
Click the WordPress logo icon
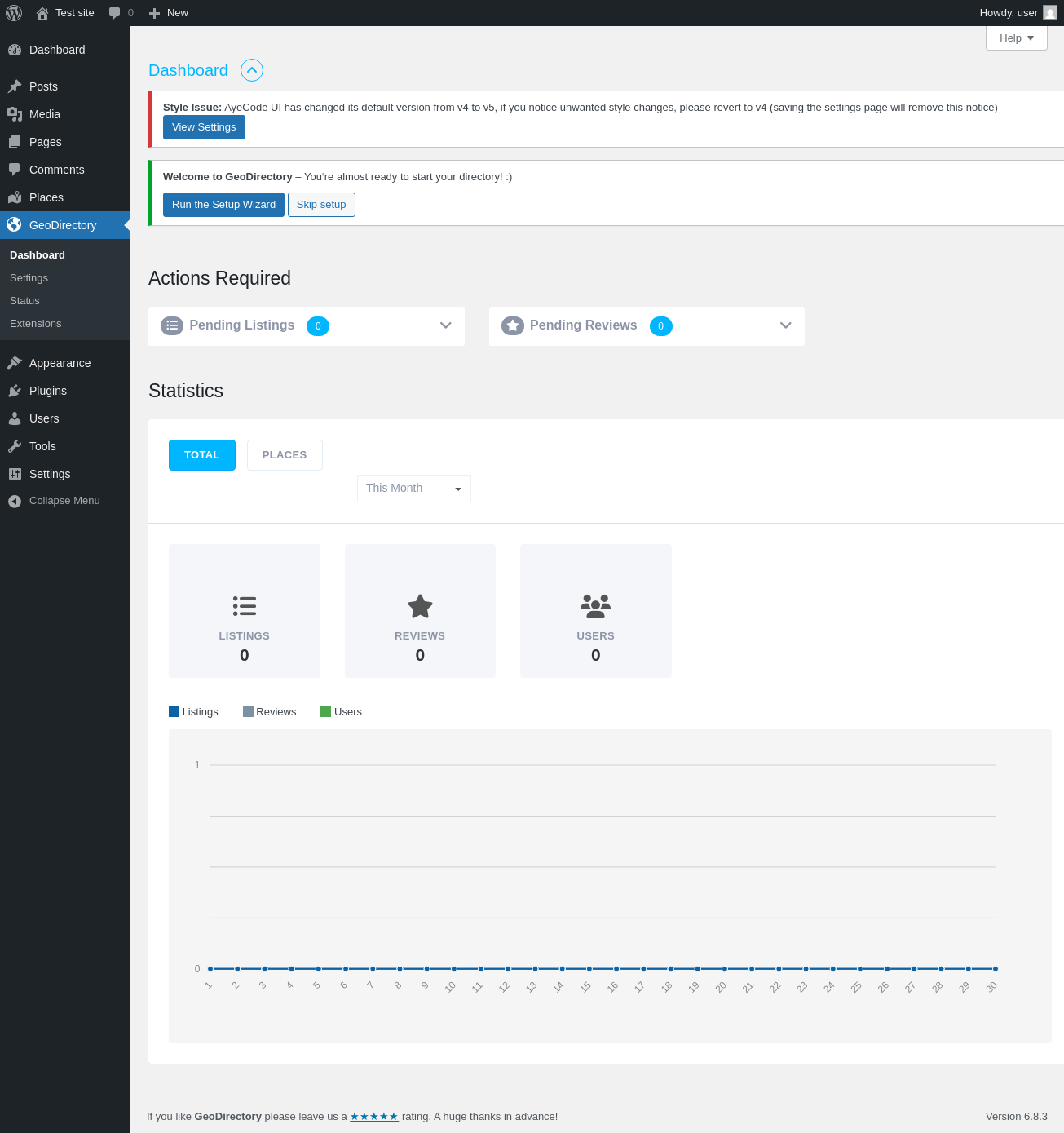(x=14, y=13)
